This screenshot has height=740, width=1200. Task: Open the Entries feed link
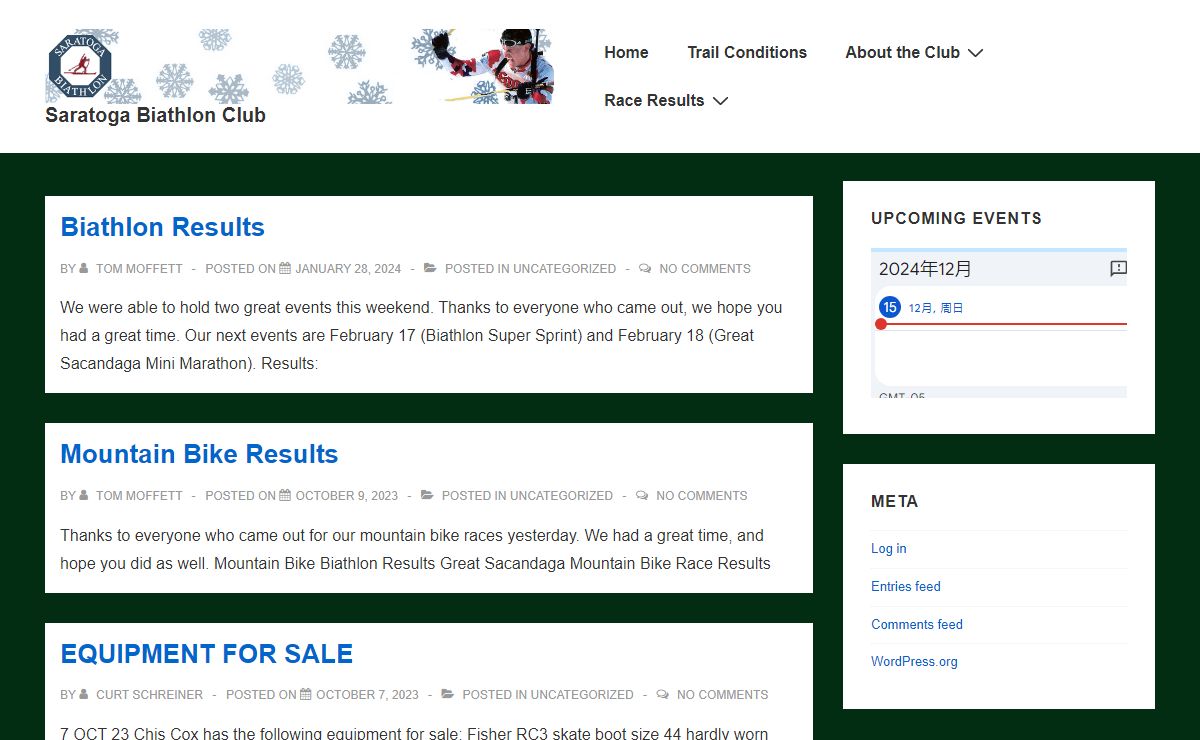tap(906, 587)
